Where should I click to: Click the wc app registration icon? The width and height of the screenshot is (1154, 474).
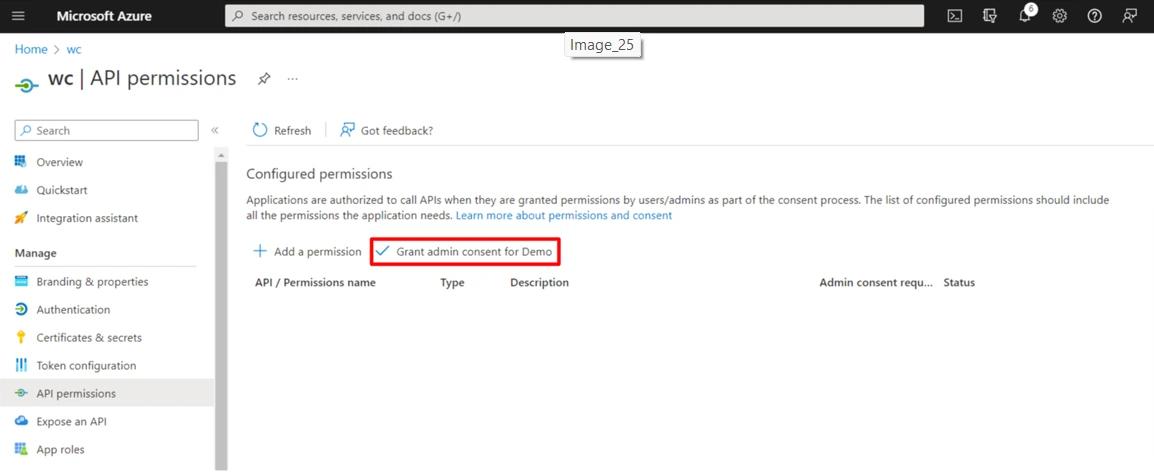(x=26, y=85)
